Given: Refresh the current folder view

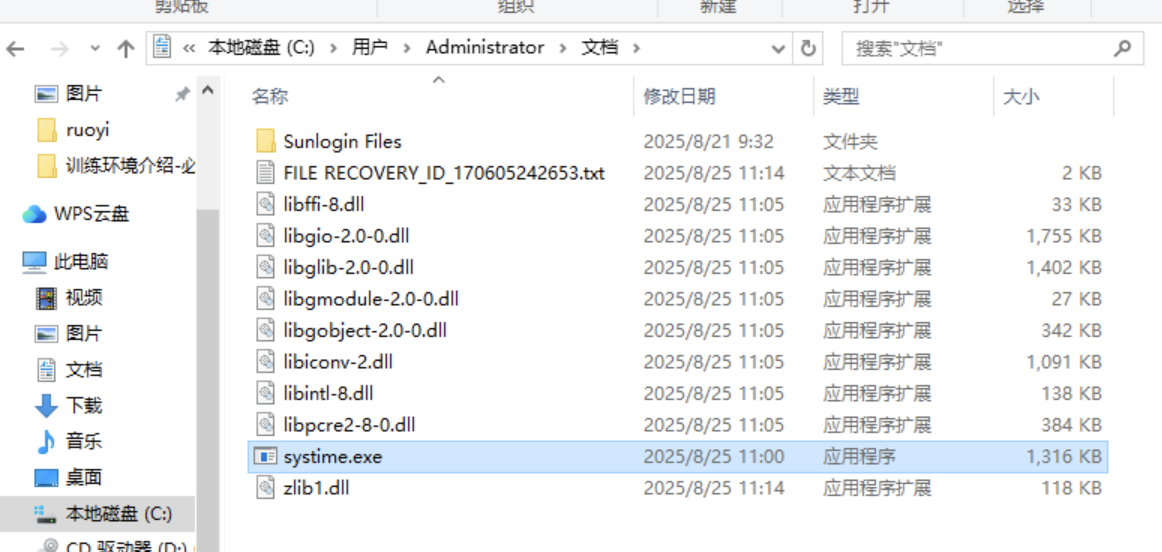Looking at the screenshot, I should click(x=808, y=49).
